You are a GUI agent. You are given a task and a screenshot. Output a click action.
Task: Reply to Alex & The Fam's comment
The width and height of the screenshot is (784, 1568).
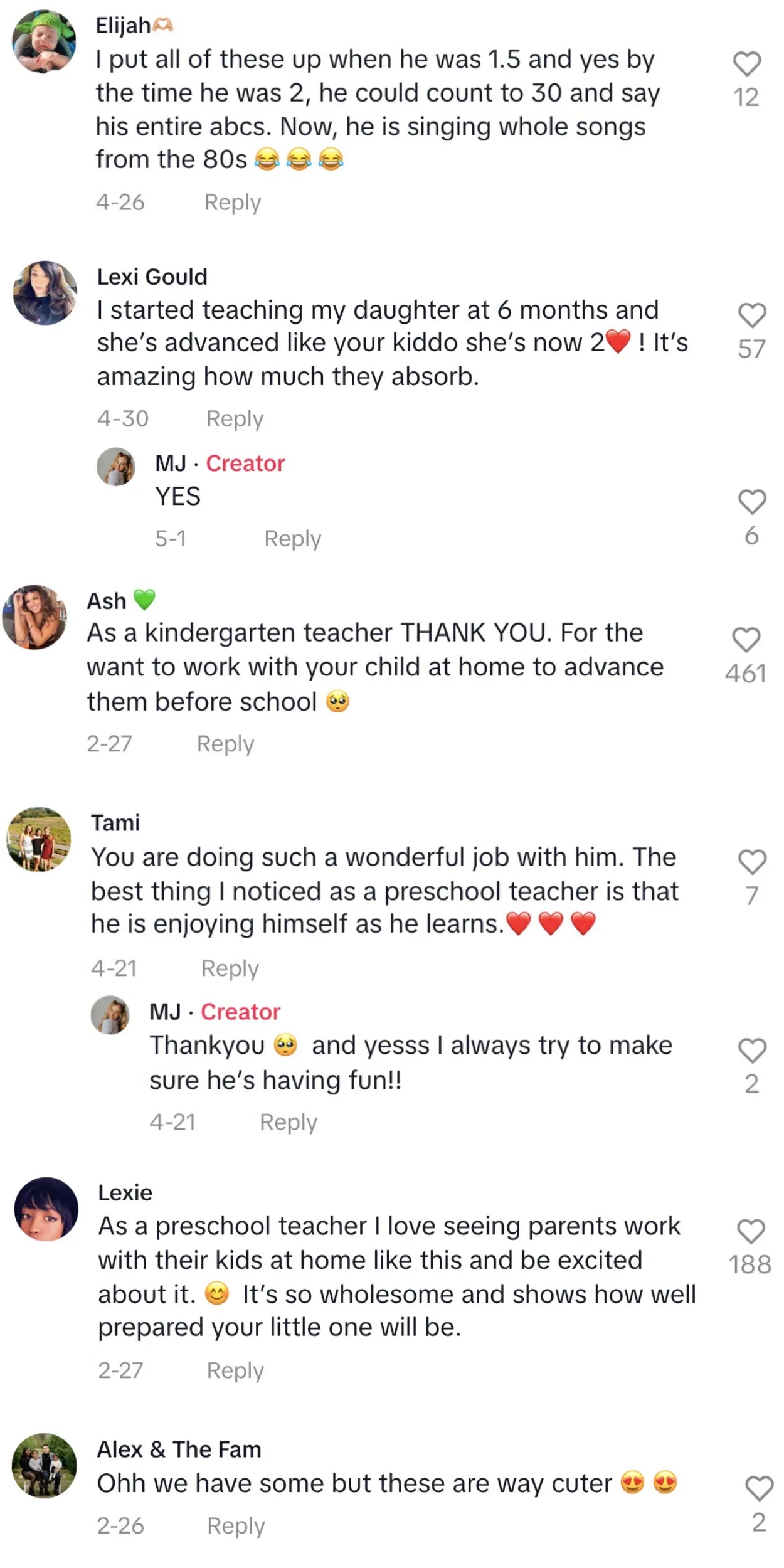coord(236,1525)
